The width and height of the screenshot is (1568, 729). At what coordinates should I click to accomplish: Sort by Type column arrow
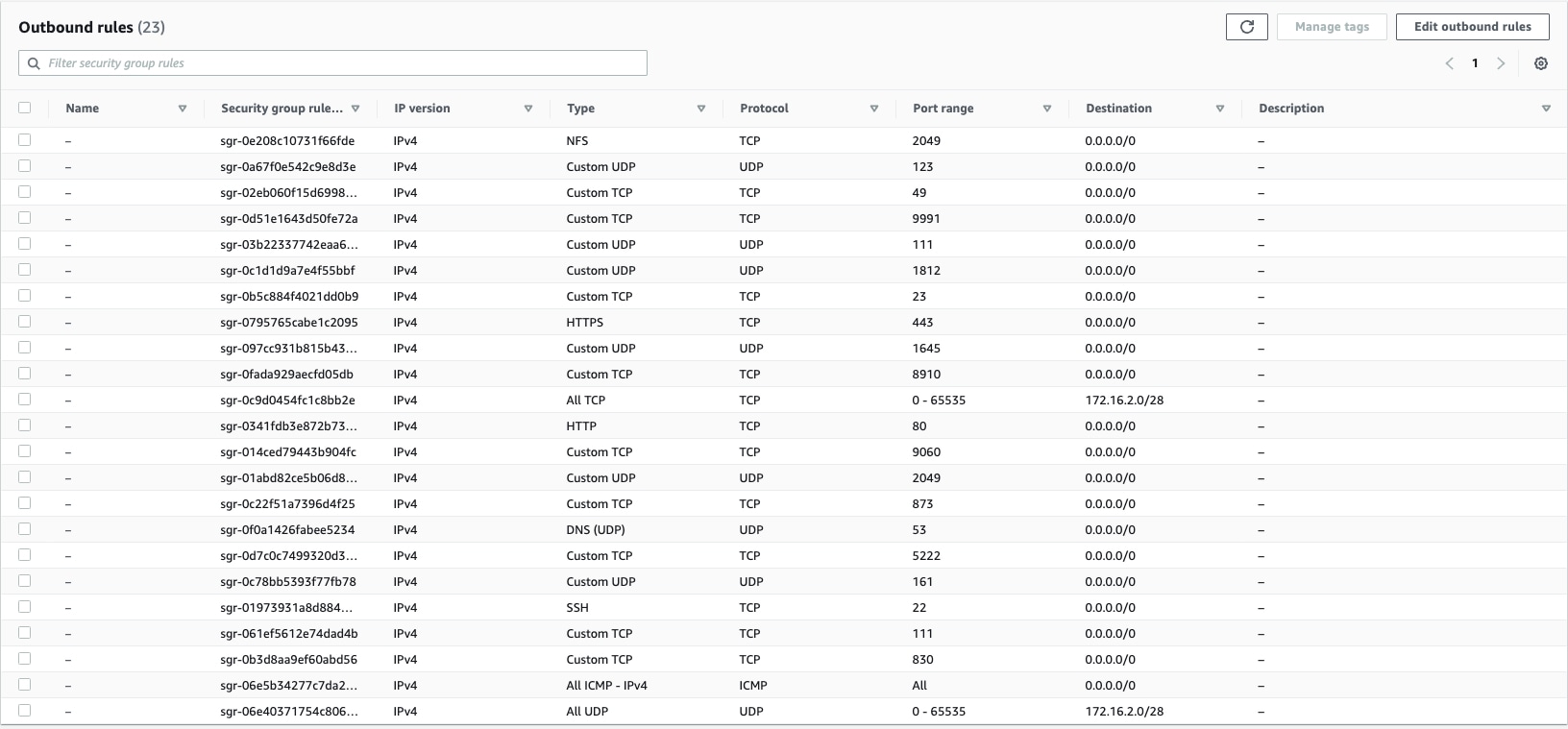pyautogui.click(x=701, y=109)
